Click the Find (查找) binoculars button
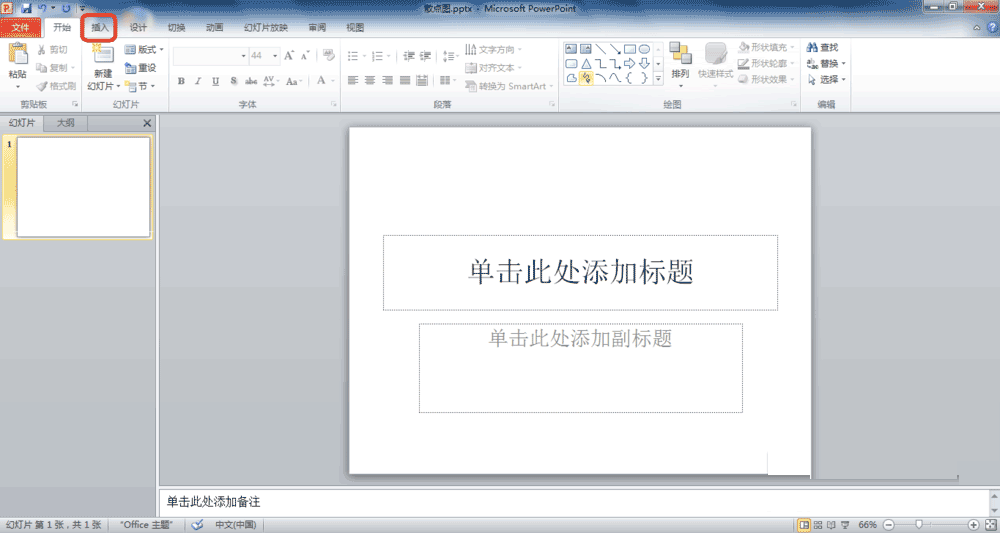This screenshot has height=533, width=1000. (823, 47)
